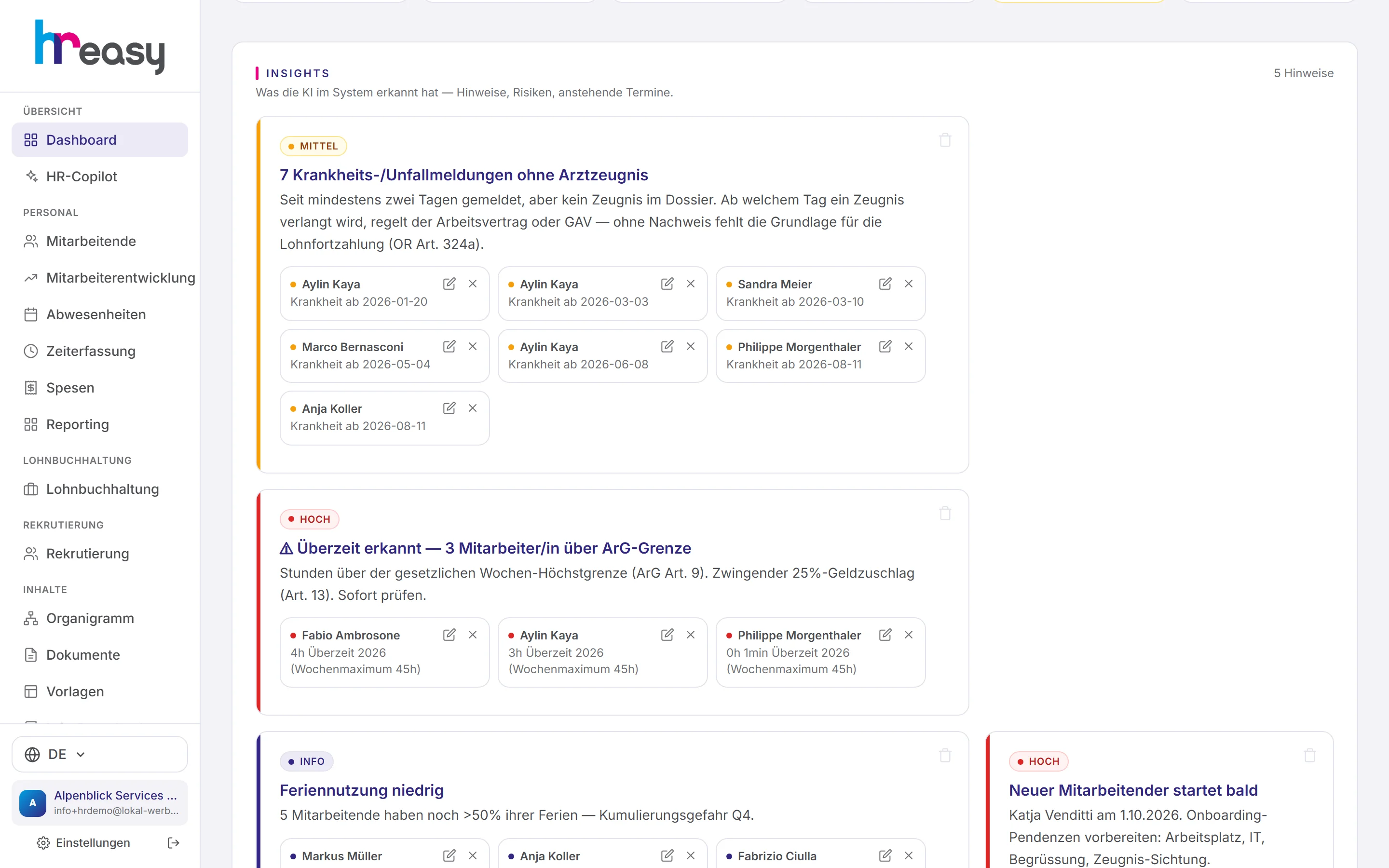Image resolution: width=1389 pixels, height=868 pixels.
Task: Edit Aylin Kaya's 2026-06-08 sickness entry
Action: tap(667, 346)
